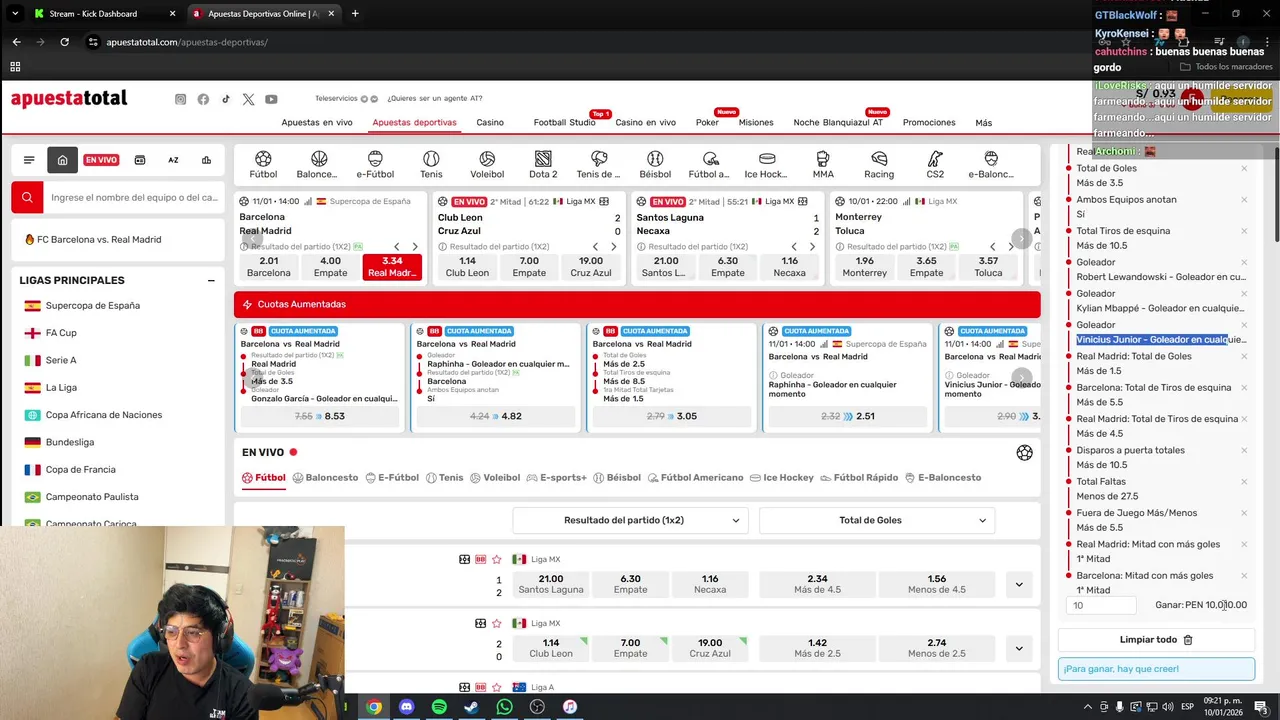Image resolution: width=1280 pixels, height=720 pixels.
Task: Select the Racing icon in carousel
Action: [x=879, y=165]
